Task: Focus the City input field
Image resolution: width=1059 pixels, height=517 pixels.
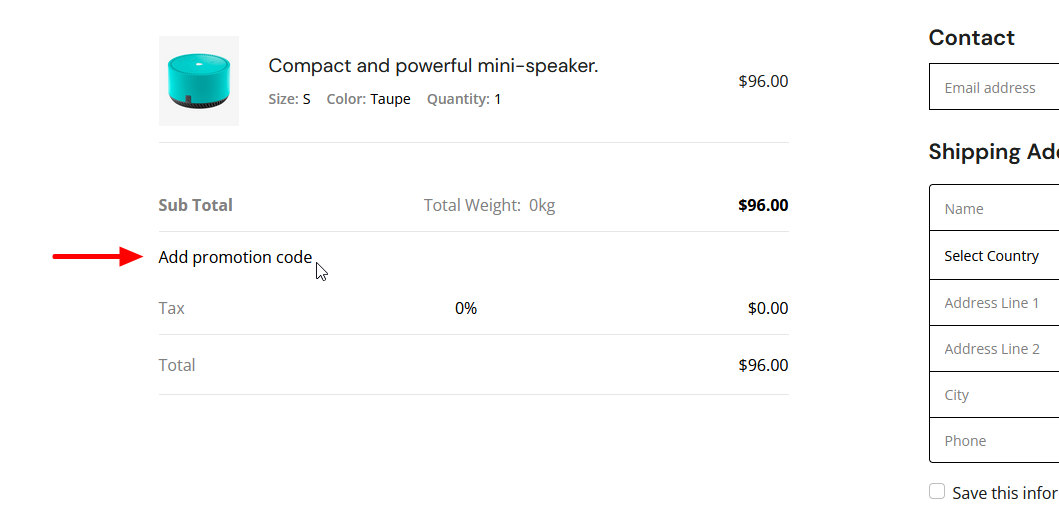Action: [995, 394]
